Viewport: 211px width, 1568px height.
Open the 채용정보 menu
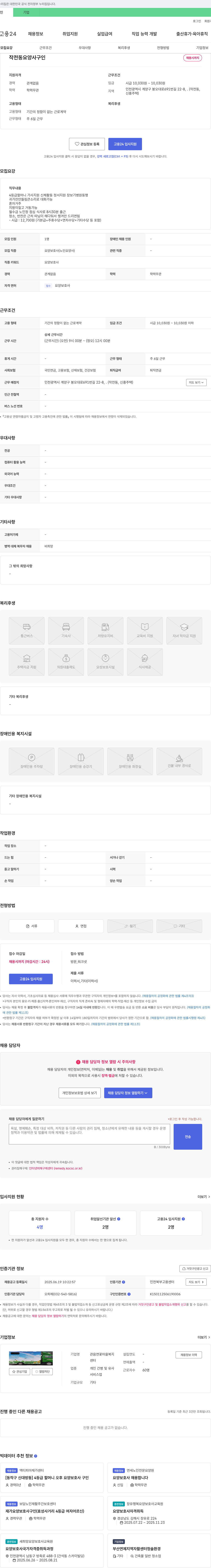click(x=35, y=34)
